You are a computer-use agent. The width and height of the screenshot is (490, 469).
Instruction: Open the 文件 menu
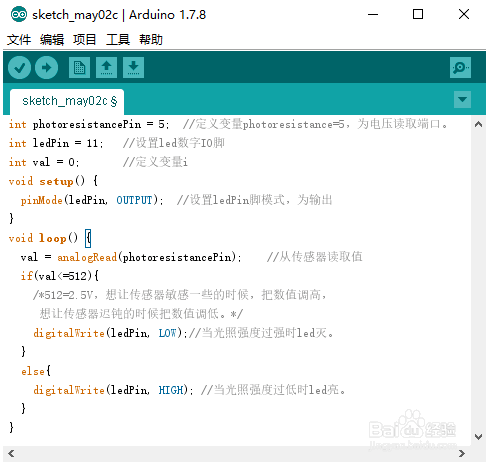coord(19,40)
